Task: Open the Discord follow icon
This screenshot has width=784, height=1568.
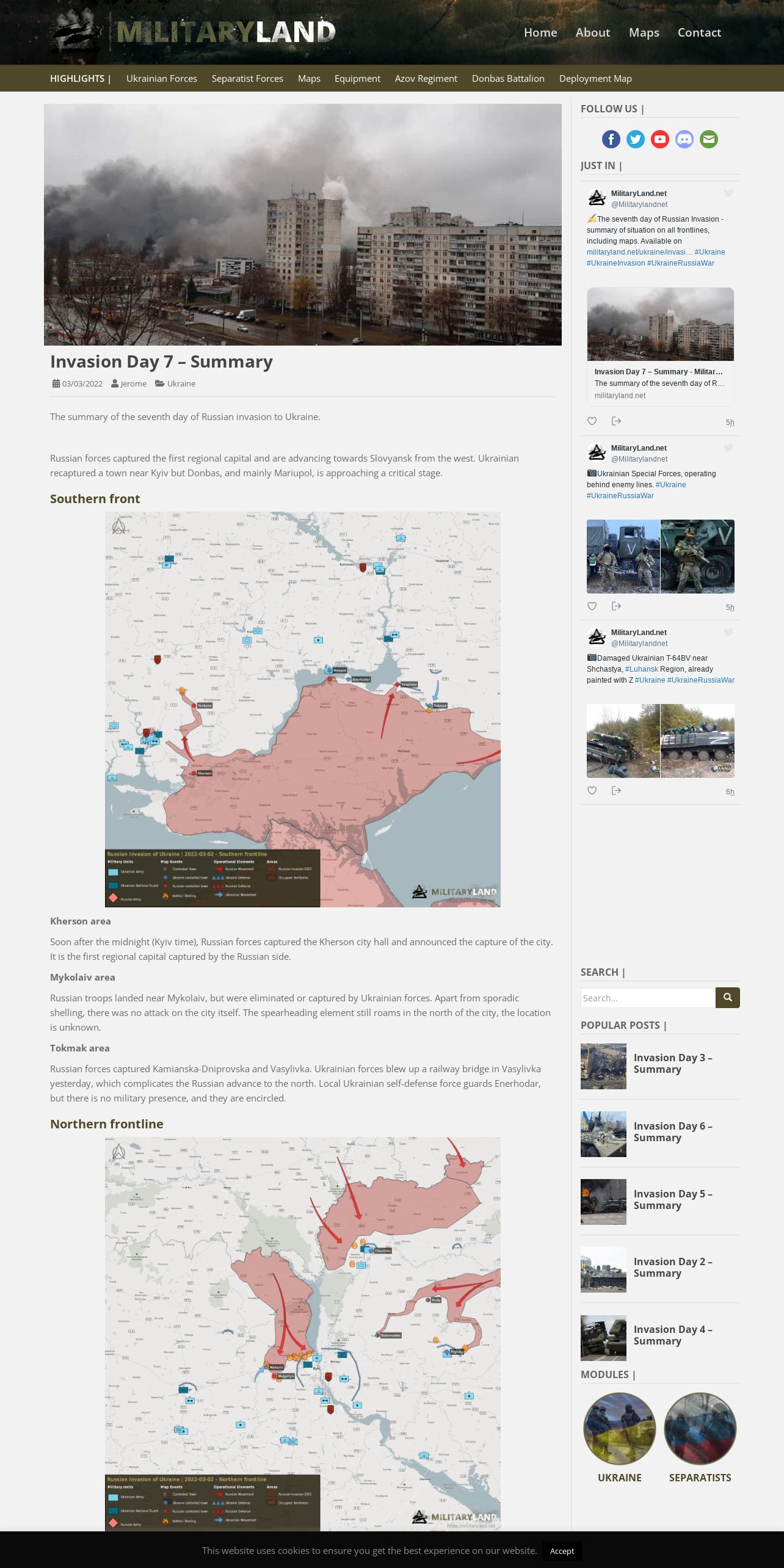Action: tap(684, 139)
